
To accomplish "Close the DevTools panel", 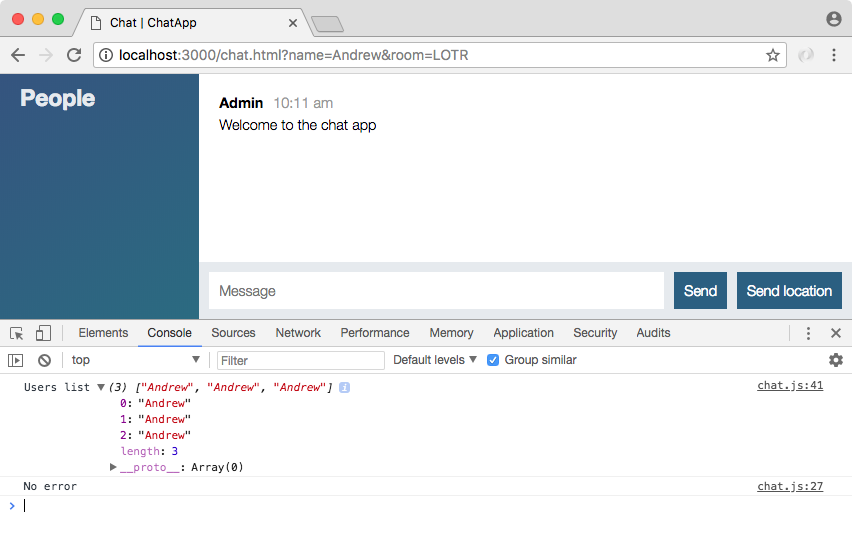I will 836,333.
